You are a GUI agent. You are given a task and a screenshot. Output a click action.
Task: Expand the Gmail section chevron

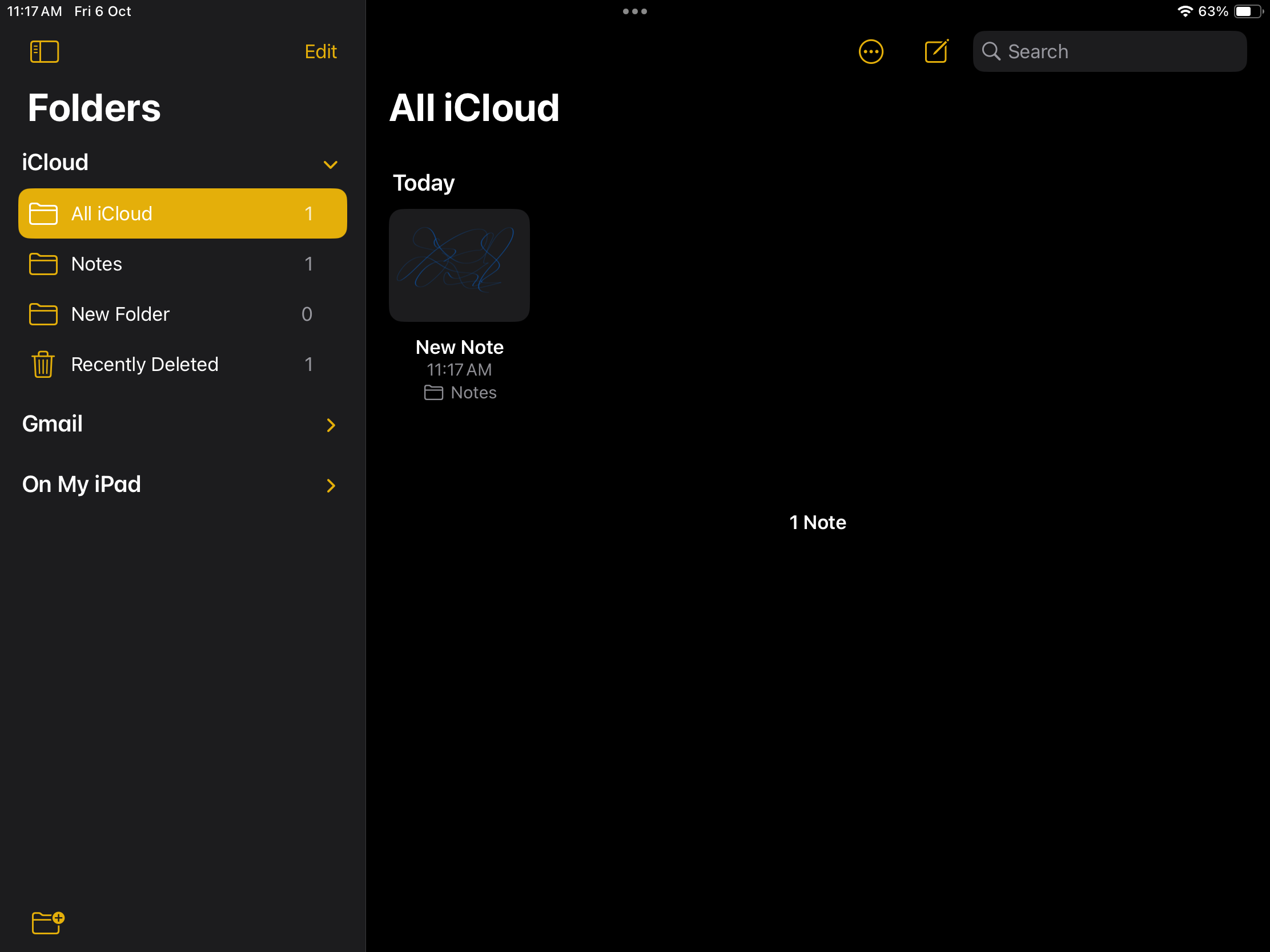pos(331,425)
